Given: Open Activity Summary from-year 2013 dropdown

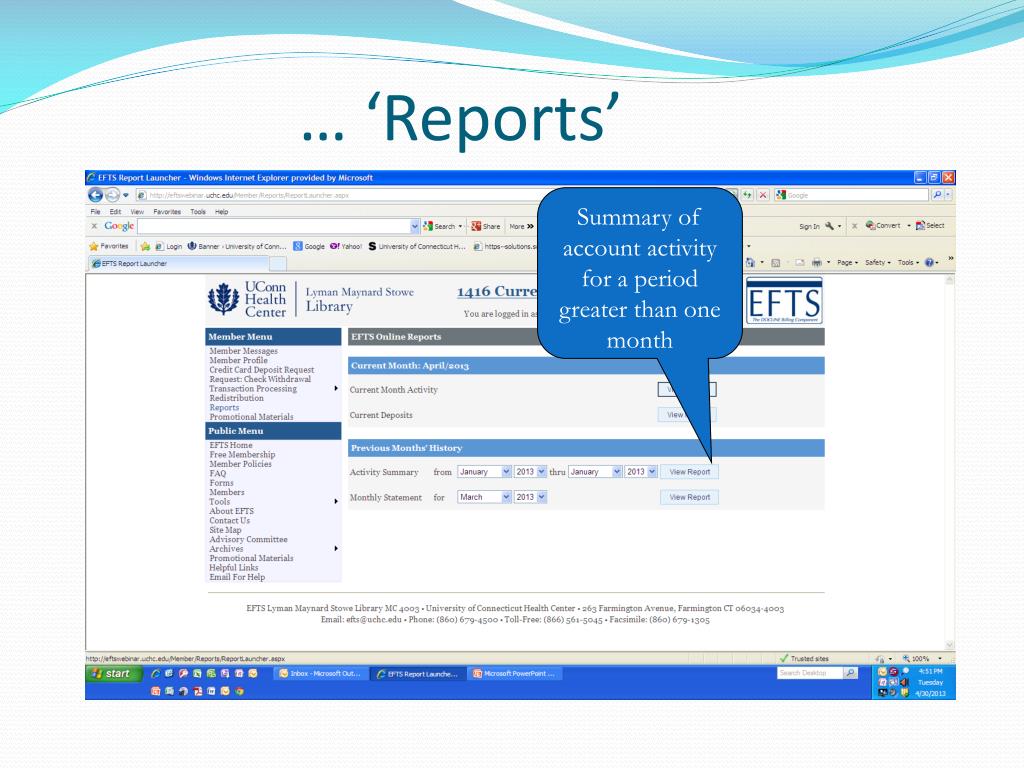Looking at the screenshot, I should click(530, 472).
